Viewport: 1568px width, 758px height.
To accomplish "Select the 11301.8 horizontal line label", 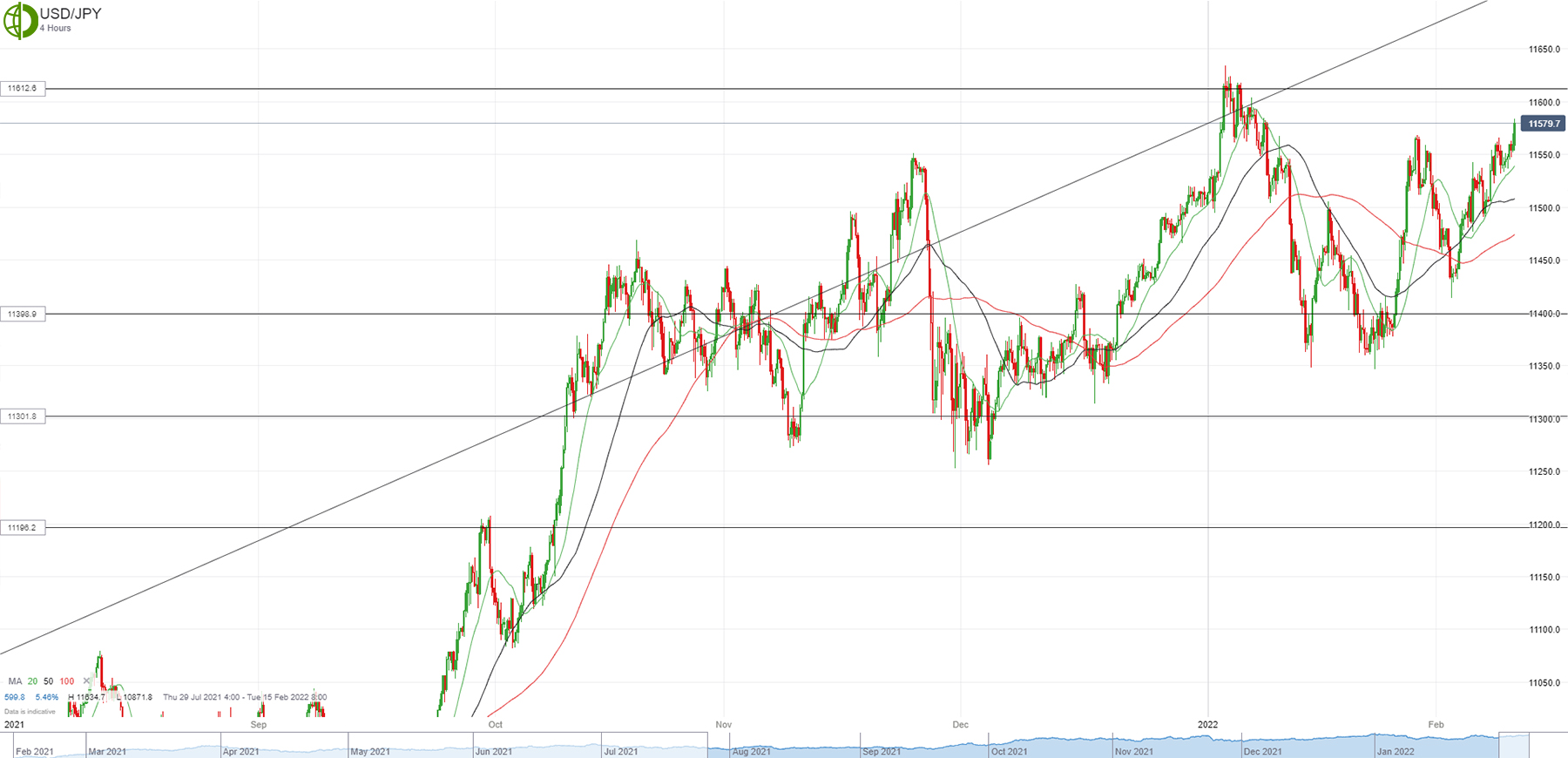I will 23,416.
